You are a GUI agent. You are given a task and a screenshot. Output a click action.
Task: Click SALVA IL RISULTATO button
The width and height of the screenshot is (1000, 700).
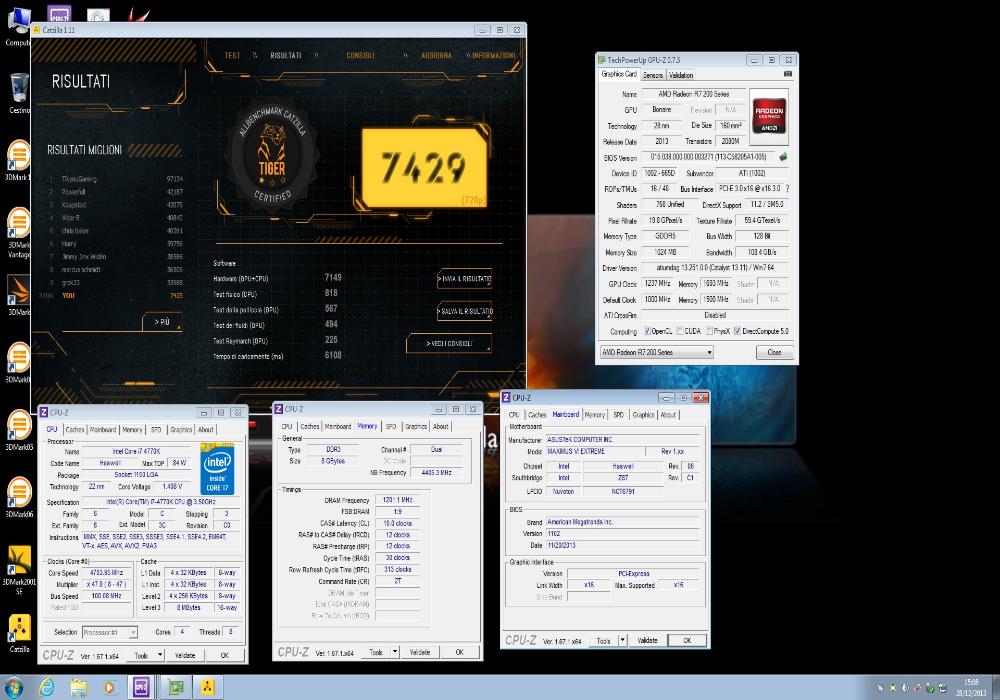tap(464, 311)
